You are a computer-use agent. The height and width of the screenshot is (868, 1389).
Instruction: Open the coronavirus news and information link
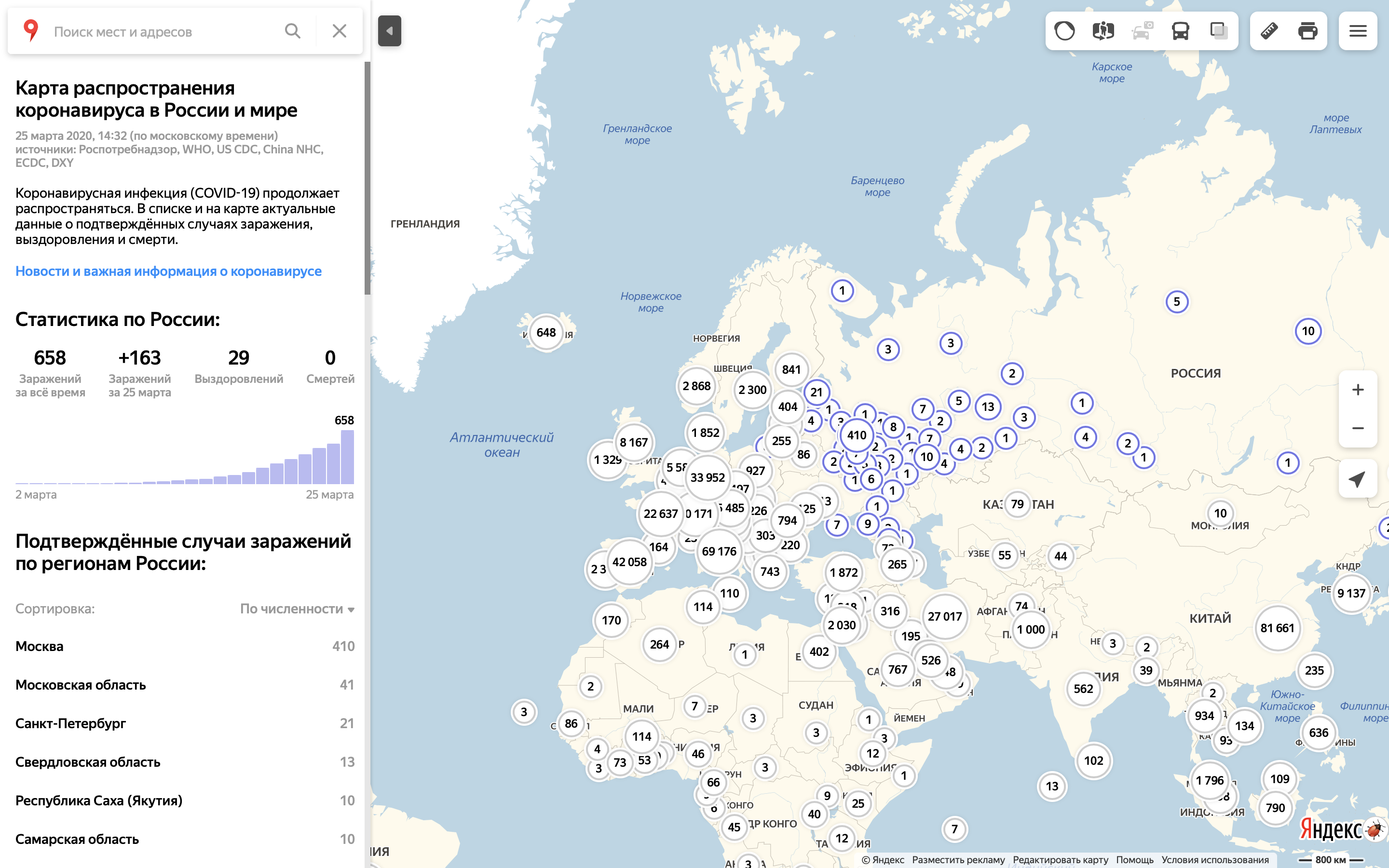click(168, 271)
